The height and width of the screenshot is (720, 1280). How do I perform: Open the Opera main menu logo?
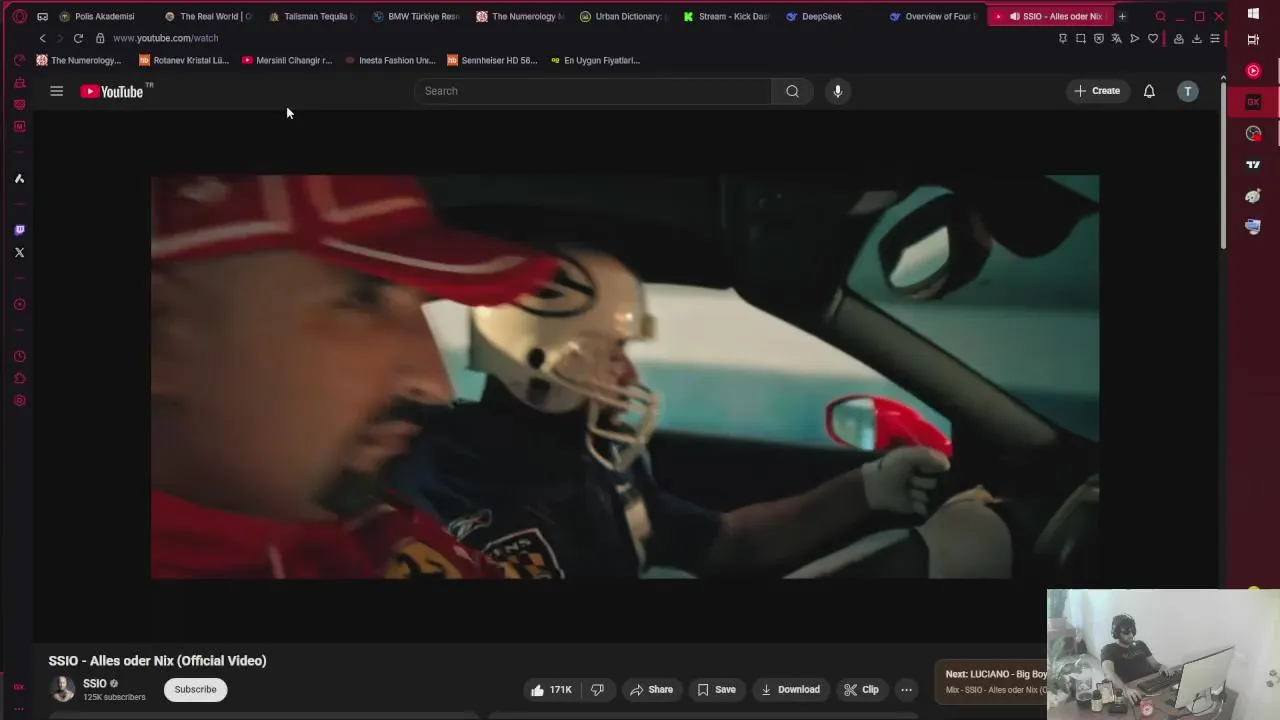[19, 16]
